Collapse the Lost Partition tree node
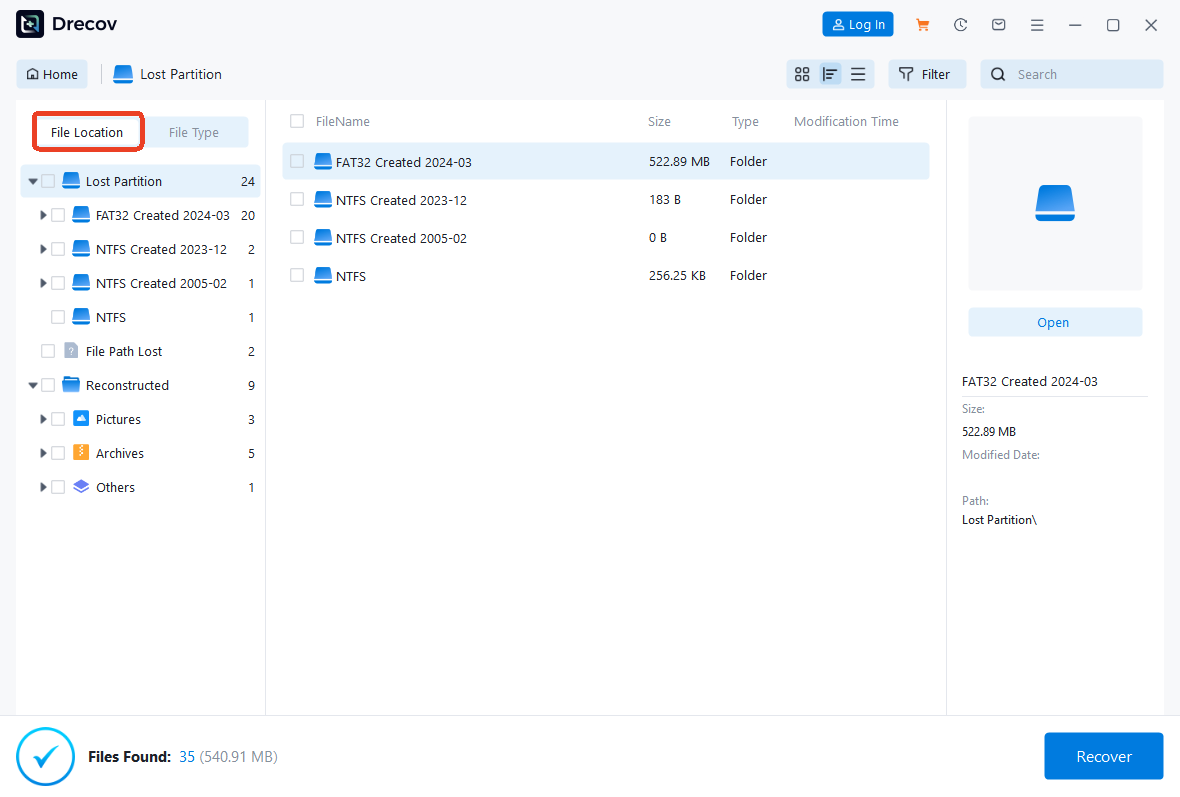The width and height of the screenshot is (1180, 797). (x=33, y=182)
